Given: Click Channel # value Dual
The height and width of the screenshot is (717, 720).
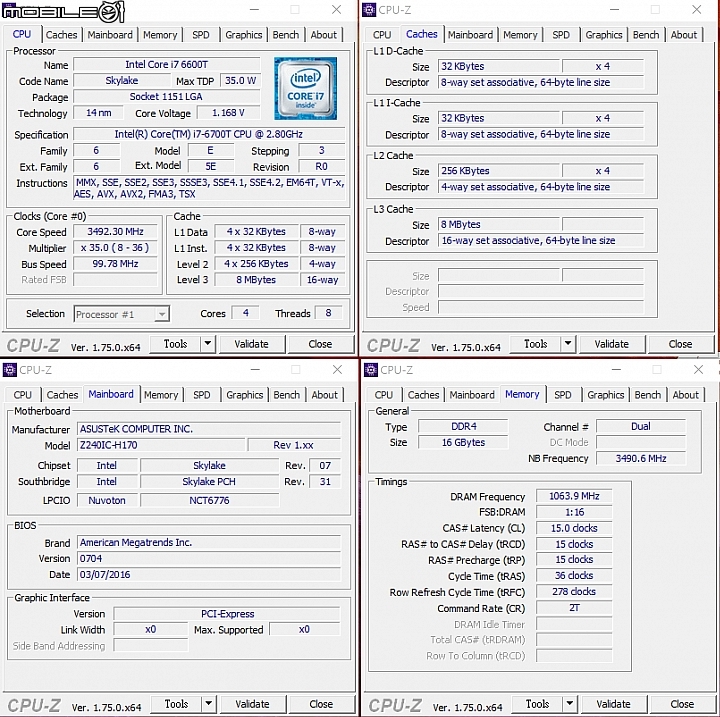Looking at the screenshot, I should (641, 426).
